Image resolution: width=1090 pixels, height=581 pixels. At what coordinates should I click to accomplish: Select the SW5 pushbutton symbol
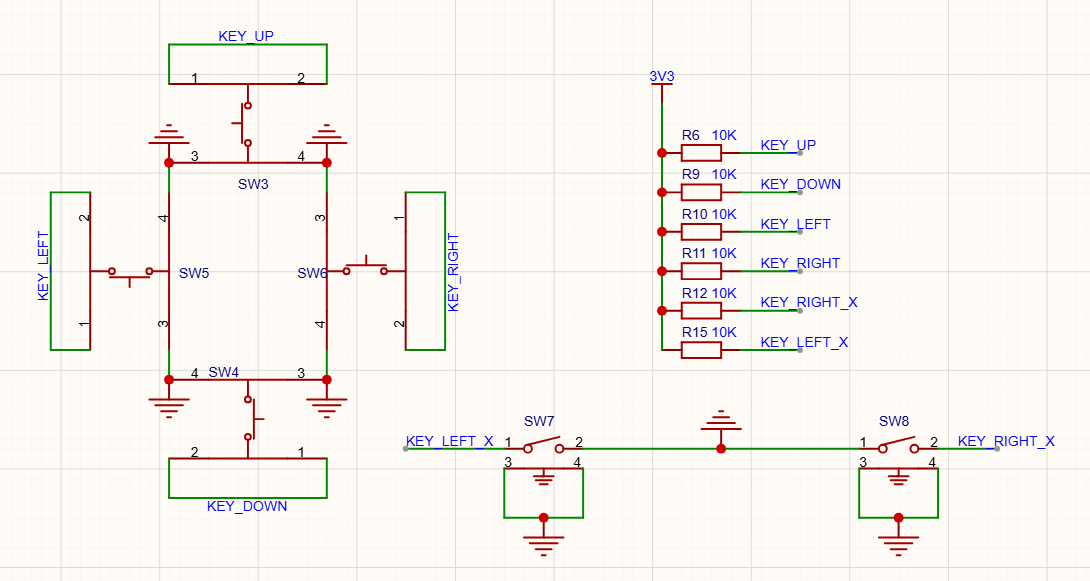[130, 275]
